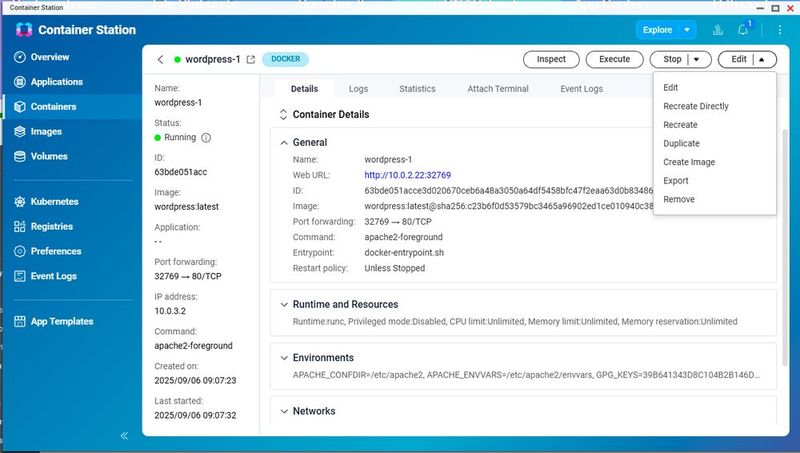Expand the Environments section
The image size is (800, 453).
284,358
